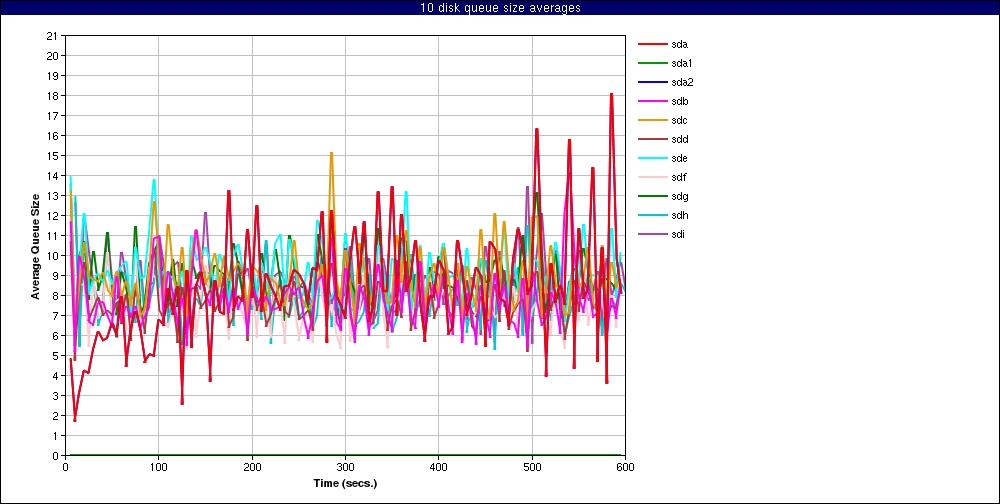The width and height of the screenshot is (1000, 504).
Task: Click the 'Time (secs.)' x-axis label
Action: (x=345, y=484)
